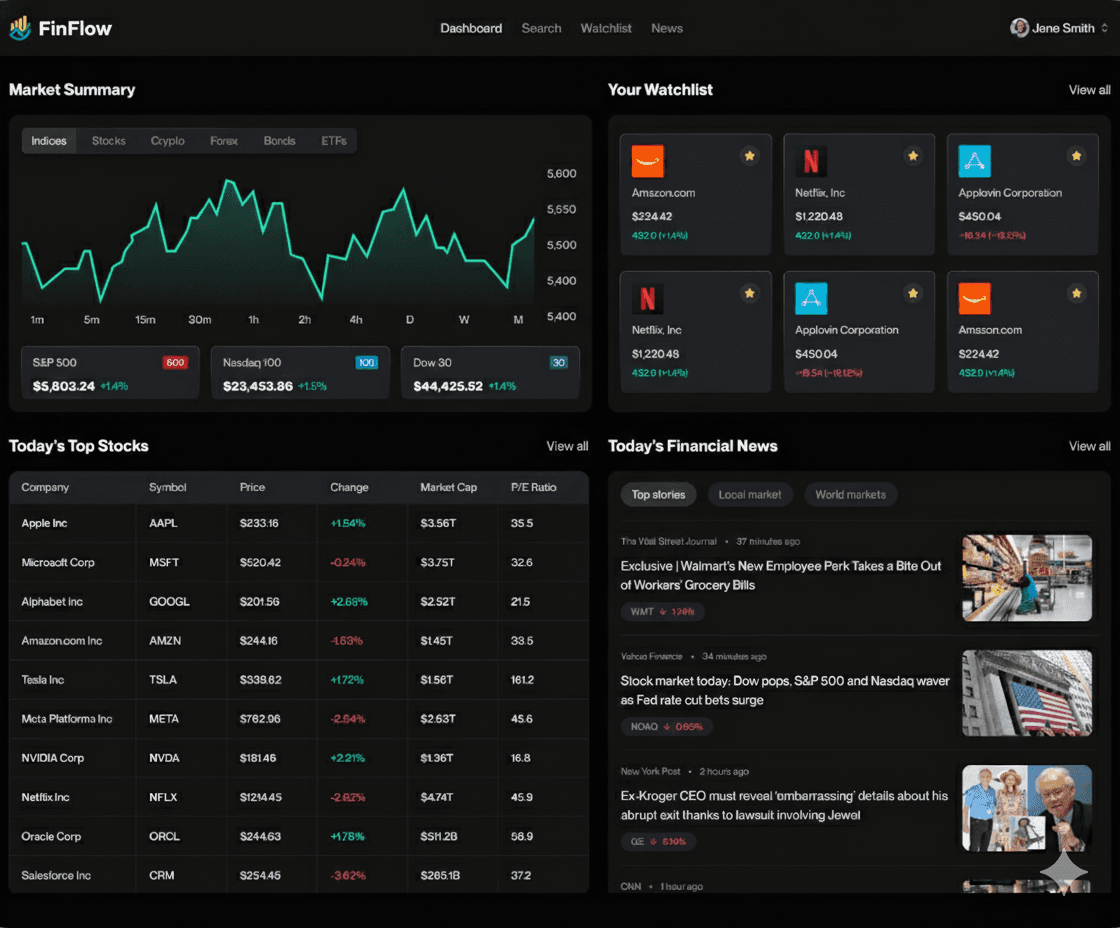Screen dimensions: 1120x928
Task: Open the account dropdown beside Jane Smith
Action: pyautogui.click(x=1102, y=28)
